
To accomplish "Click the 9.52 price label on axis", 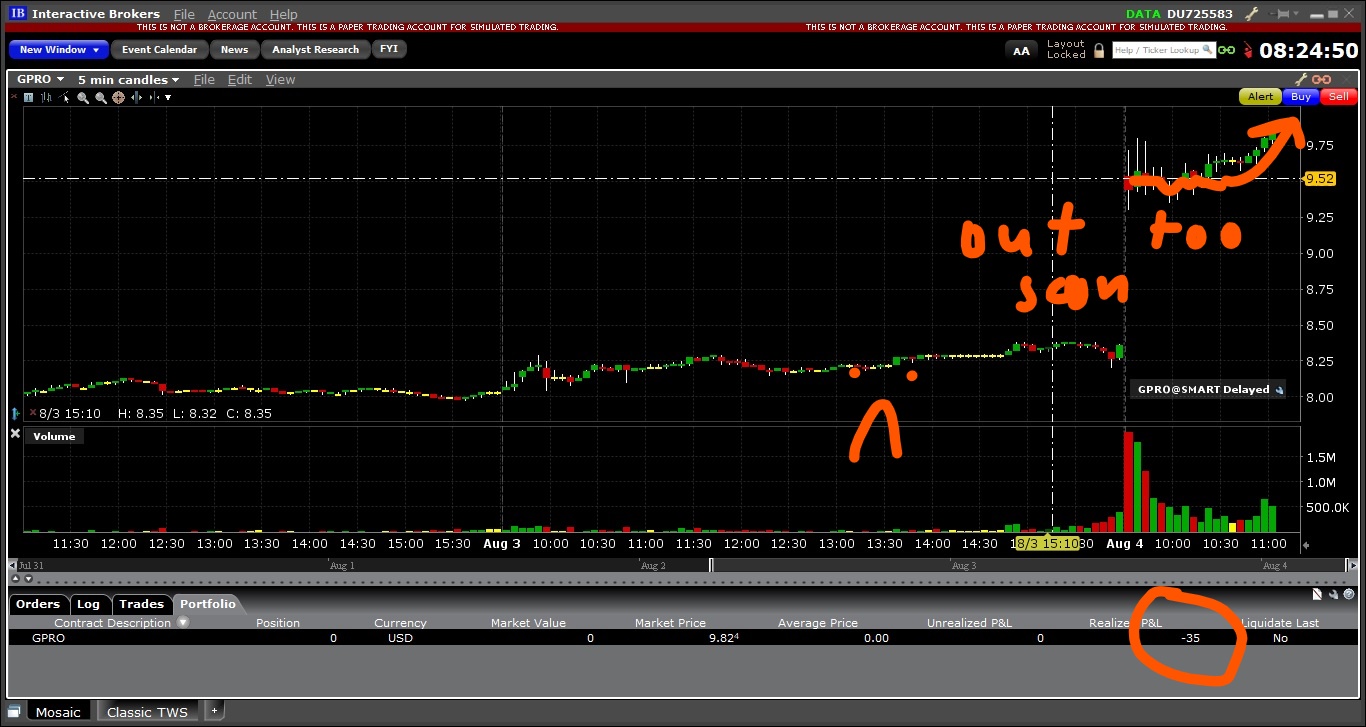I will [x=1320, y=179].
